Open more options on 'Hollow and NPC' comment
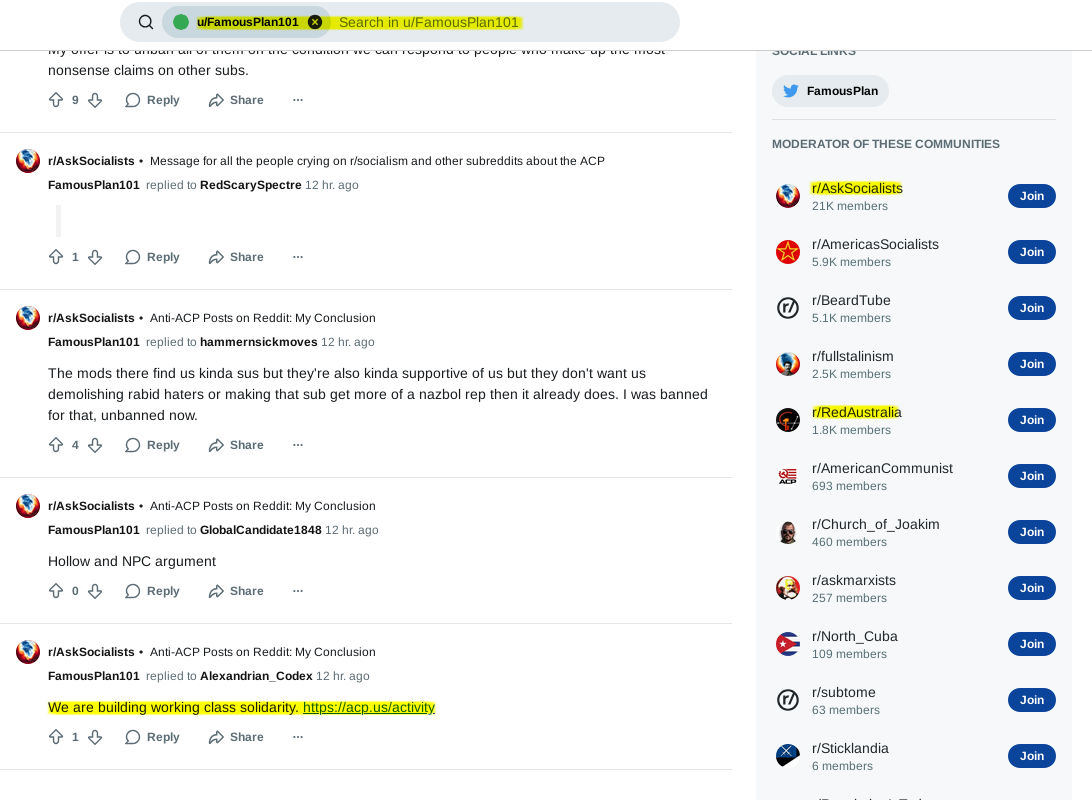This screenshot has height=800, width=1092. [x=298, y=591]
